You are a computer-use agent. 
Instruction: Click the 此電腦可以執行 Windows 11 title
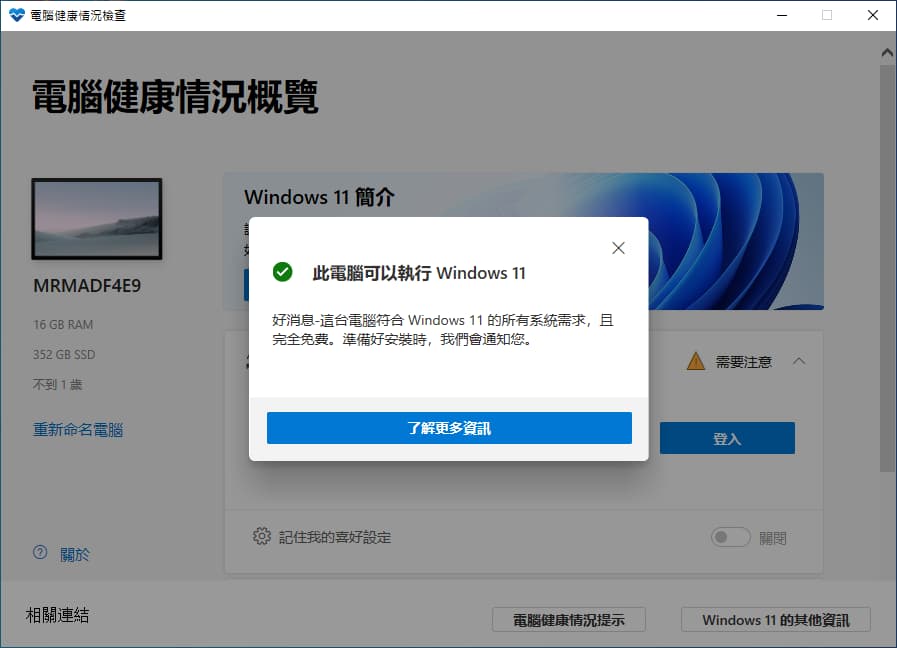point(419,273)
